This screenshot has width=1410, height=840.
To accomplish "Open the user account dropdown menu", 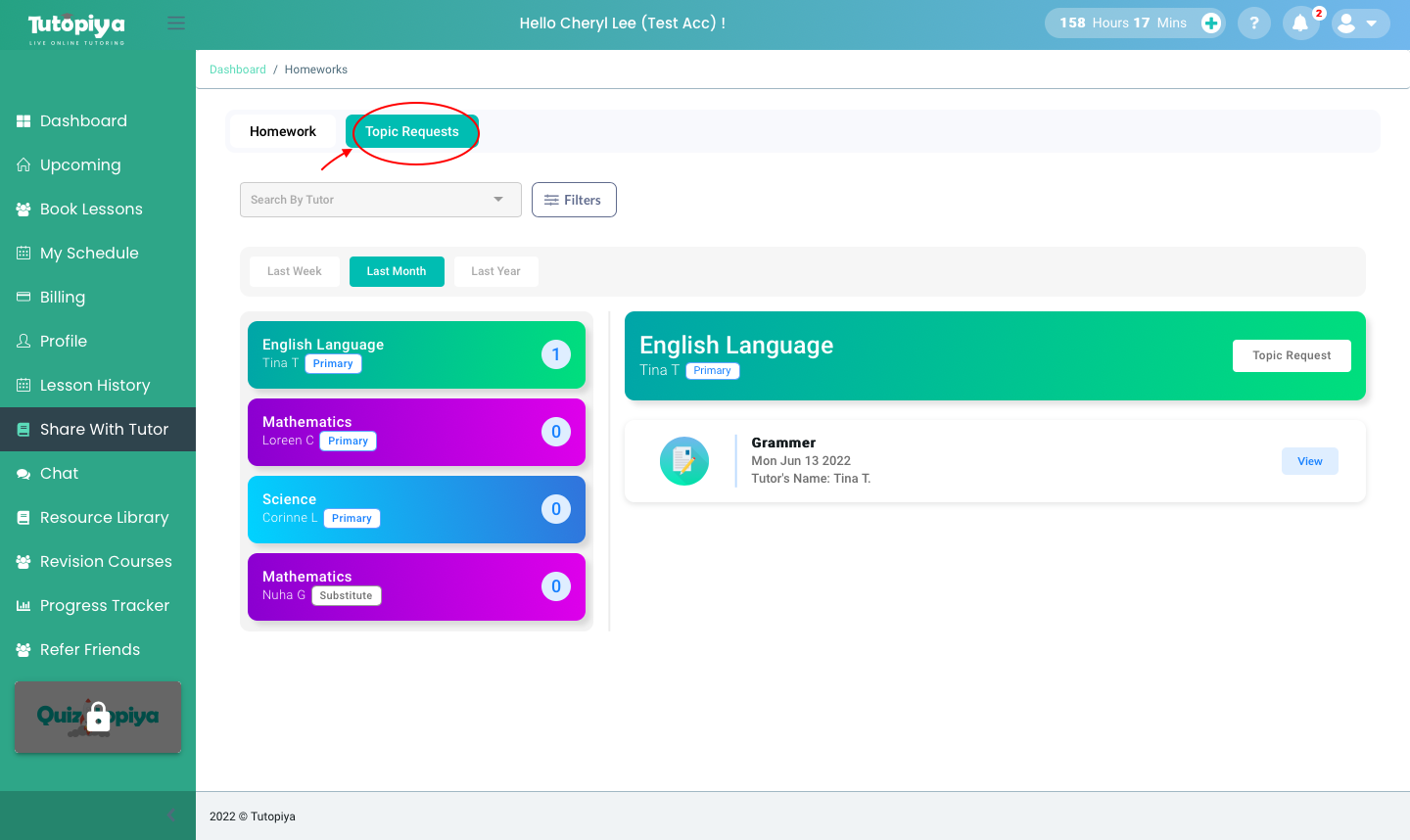I will coord(1360,23).
